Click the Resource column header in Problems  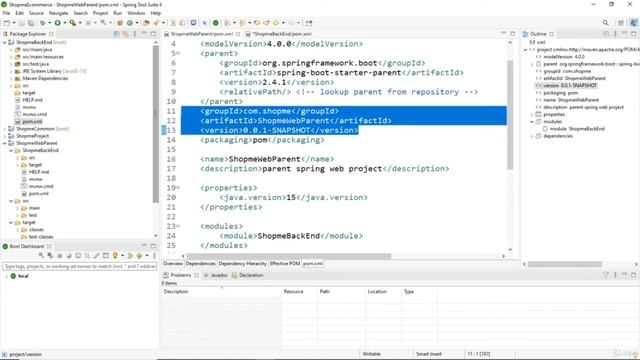299,291
